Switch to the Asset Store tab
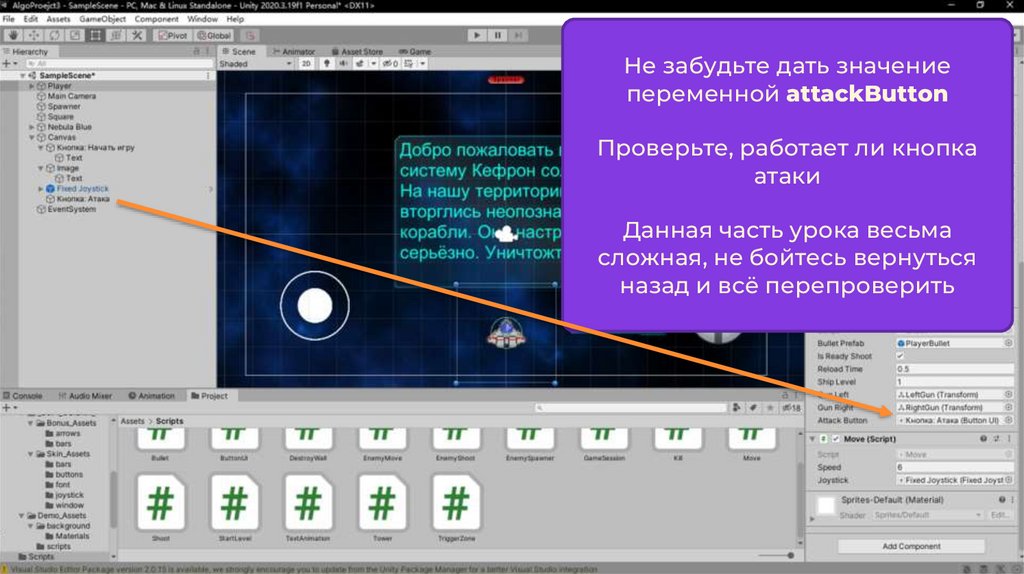 (x=357, y=52)
